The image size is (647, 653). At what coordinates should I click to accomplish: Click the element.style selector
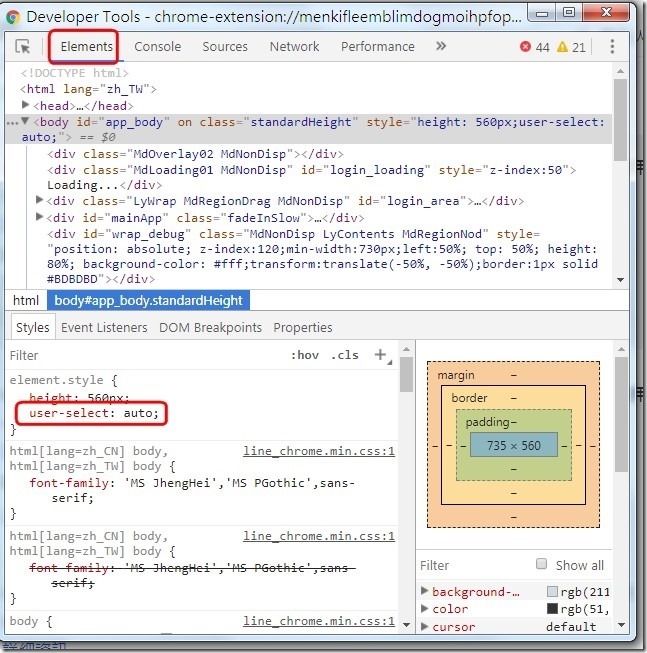click(56, 380)
